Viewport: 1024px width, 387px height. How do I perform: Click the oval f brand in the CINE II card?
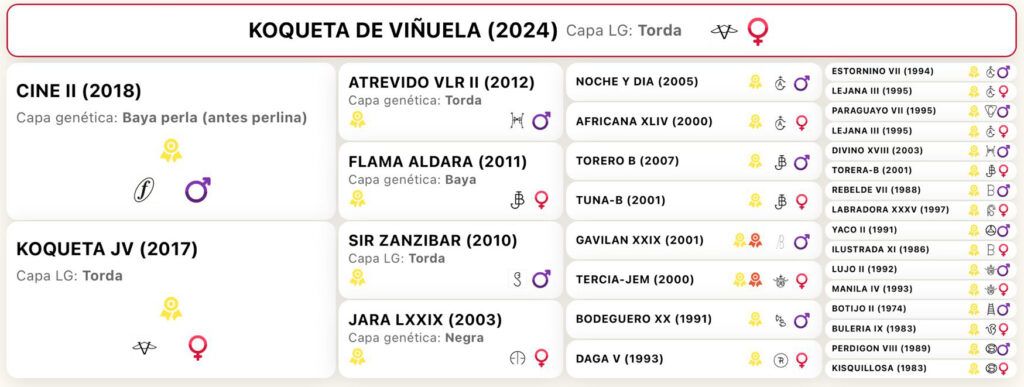[x=144, y=191]
